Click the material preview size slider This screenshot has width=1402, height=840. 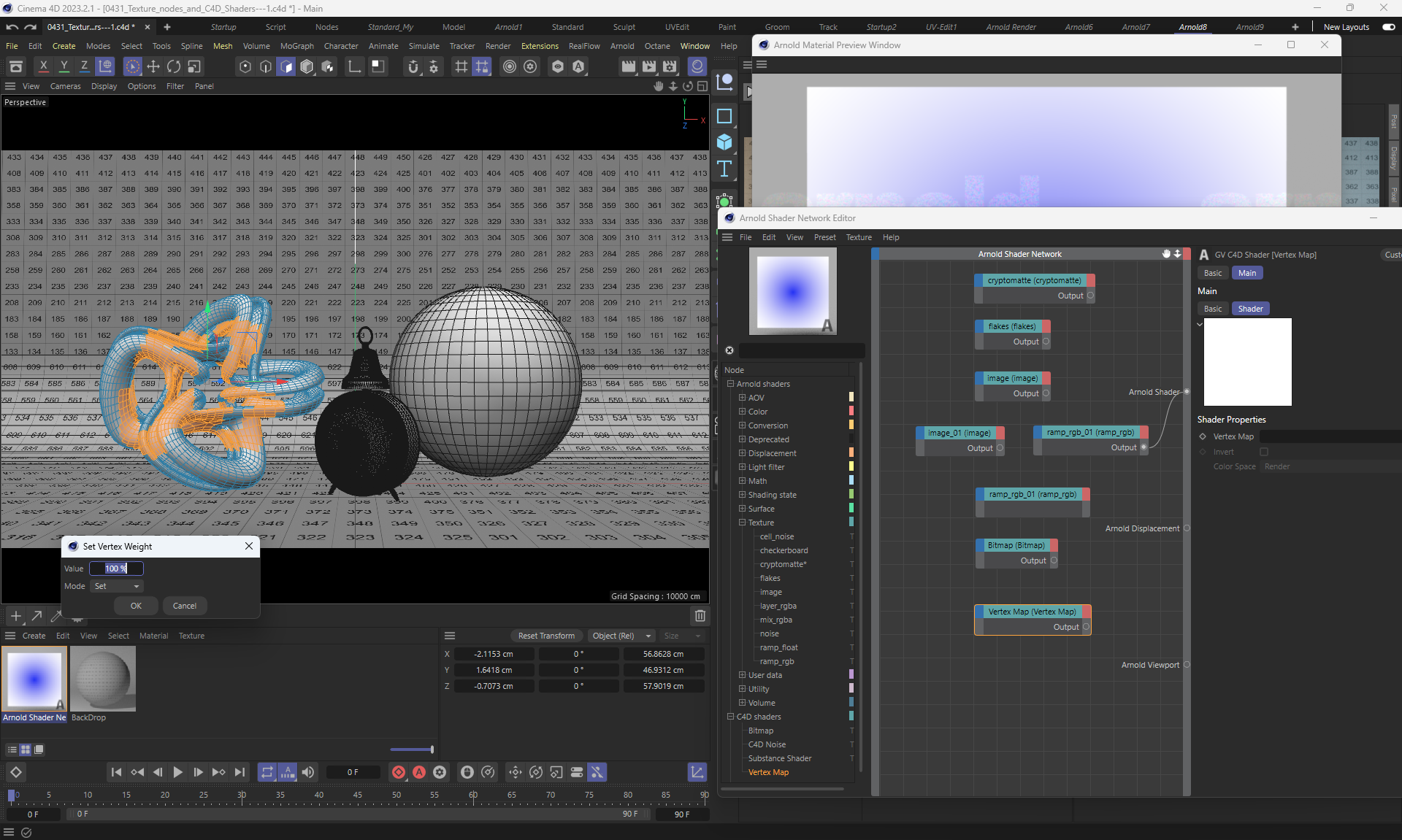point(412,750)
